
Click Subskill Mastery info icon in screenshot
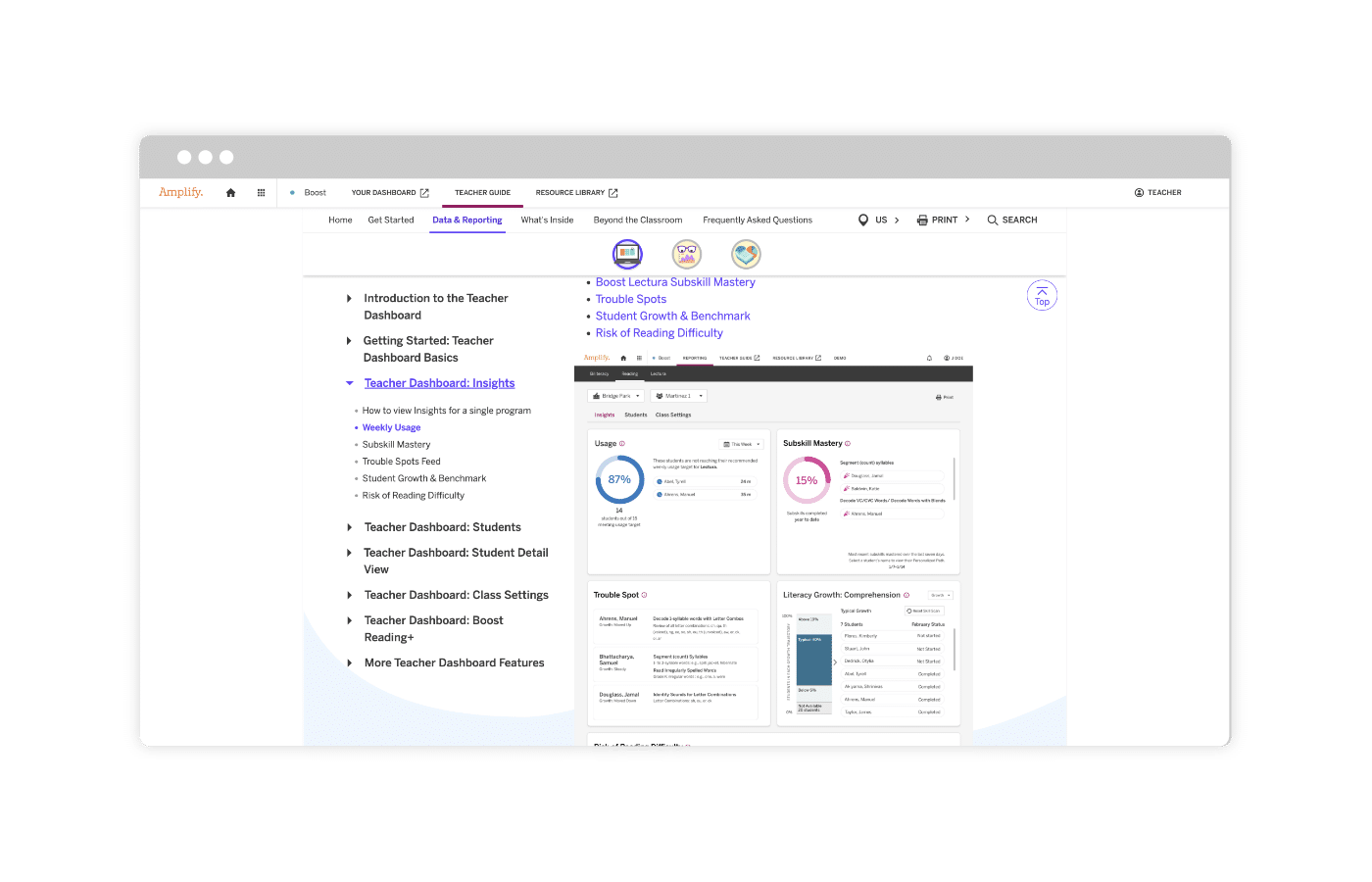[x=848, y=444]
